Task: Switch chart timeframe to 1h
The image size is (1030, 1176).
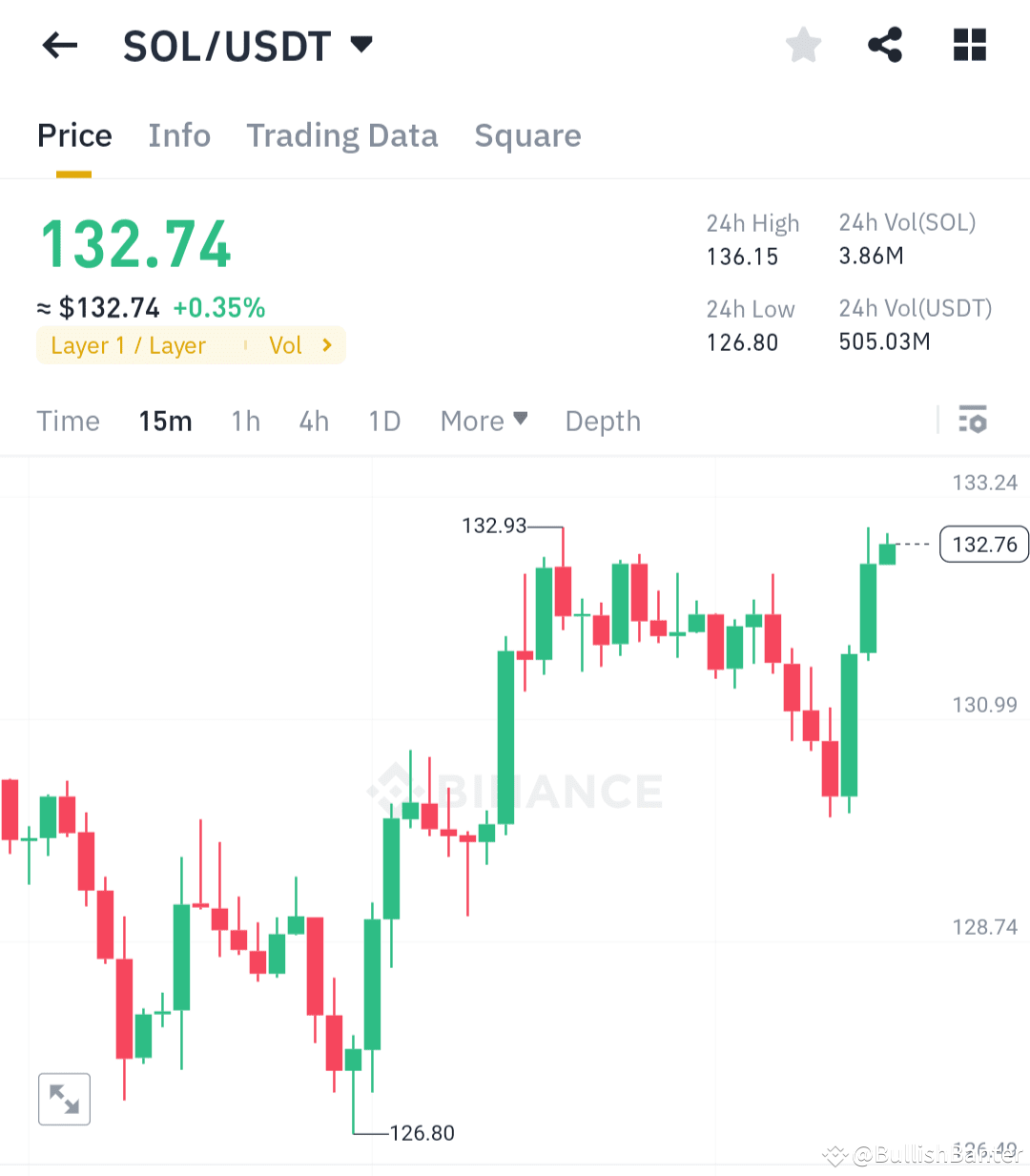Action: coord(245,421)
